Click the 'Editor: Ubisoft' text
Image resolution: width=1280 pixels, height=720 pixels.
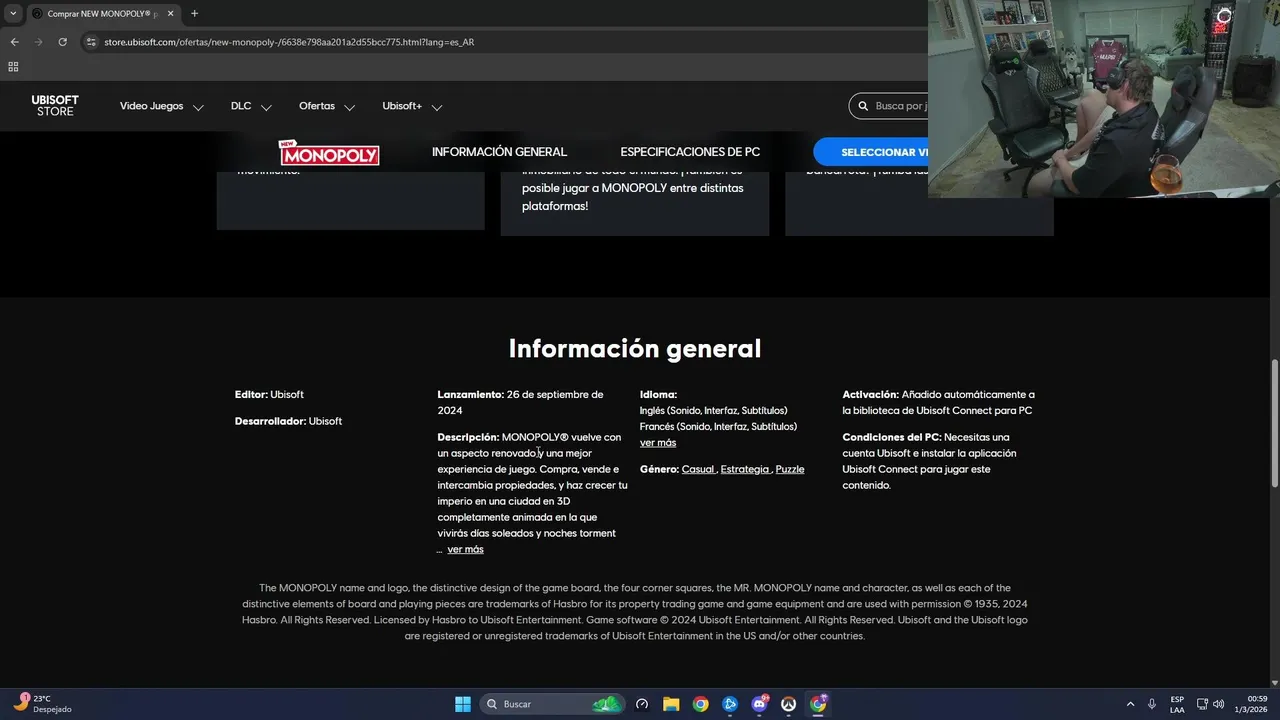(x=269, y=395)
